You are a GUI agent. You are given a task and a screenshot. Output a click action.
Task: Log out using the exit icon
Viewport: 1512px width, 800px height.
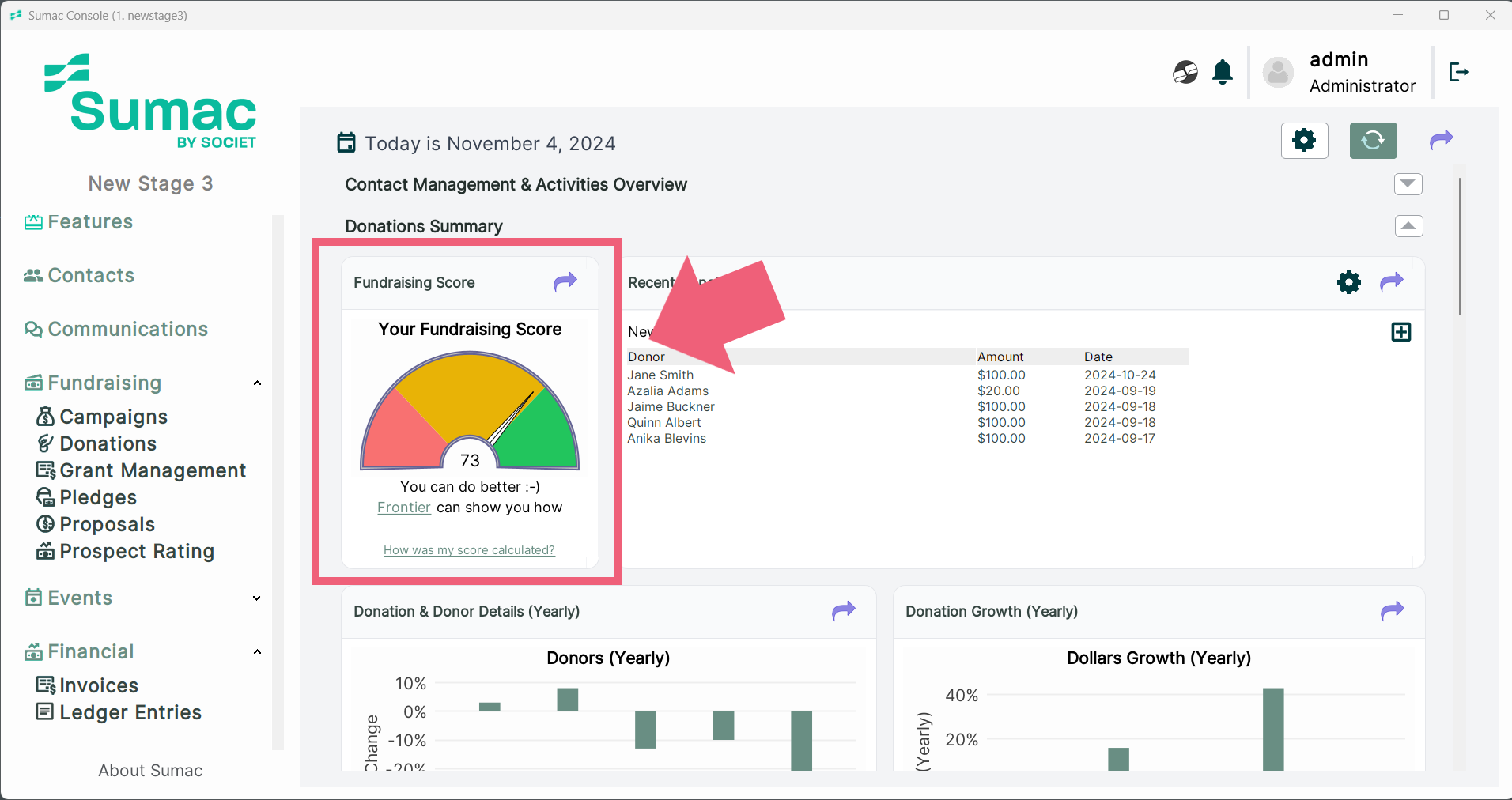(x=1459, y=72)
